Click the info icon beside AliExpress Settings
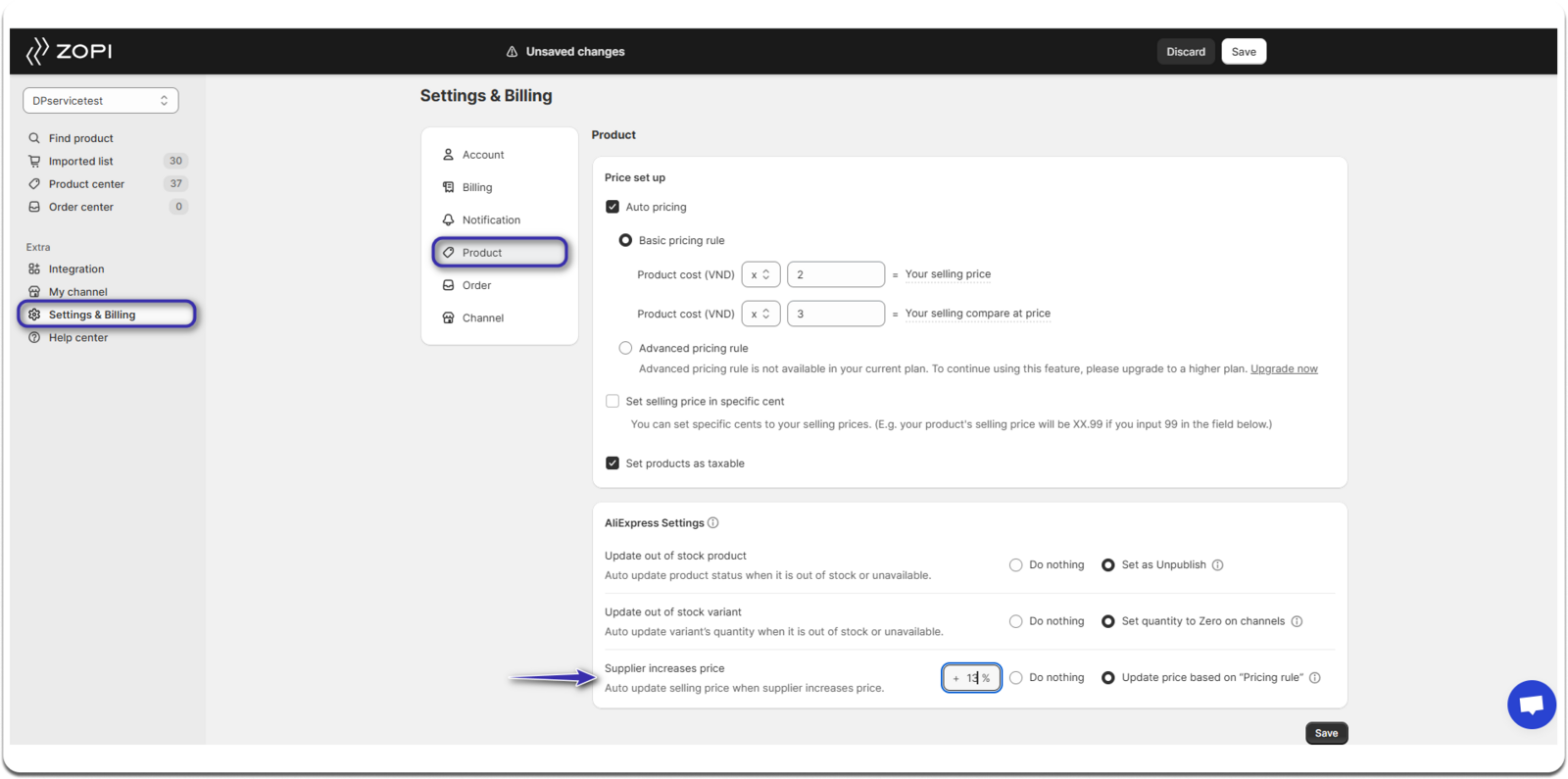 712,523
